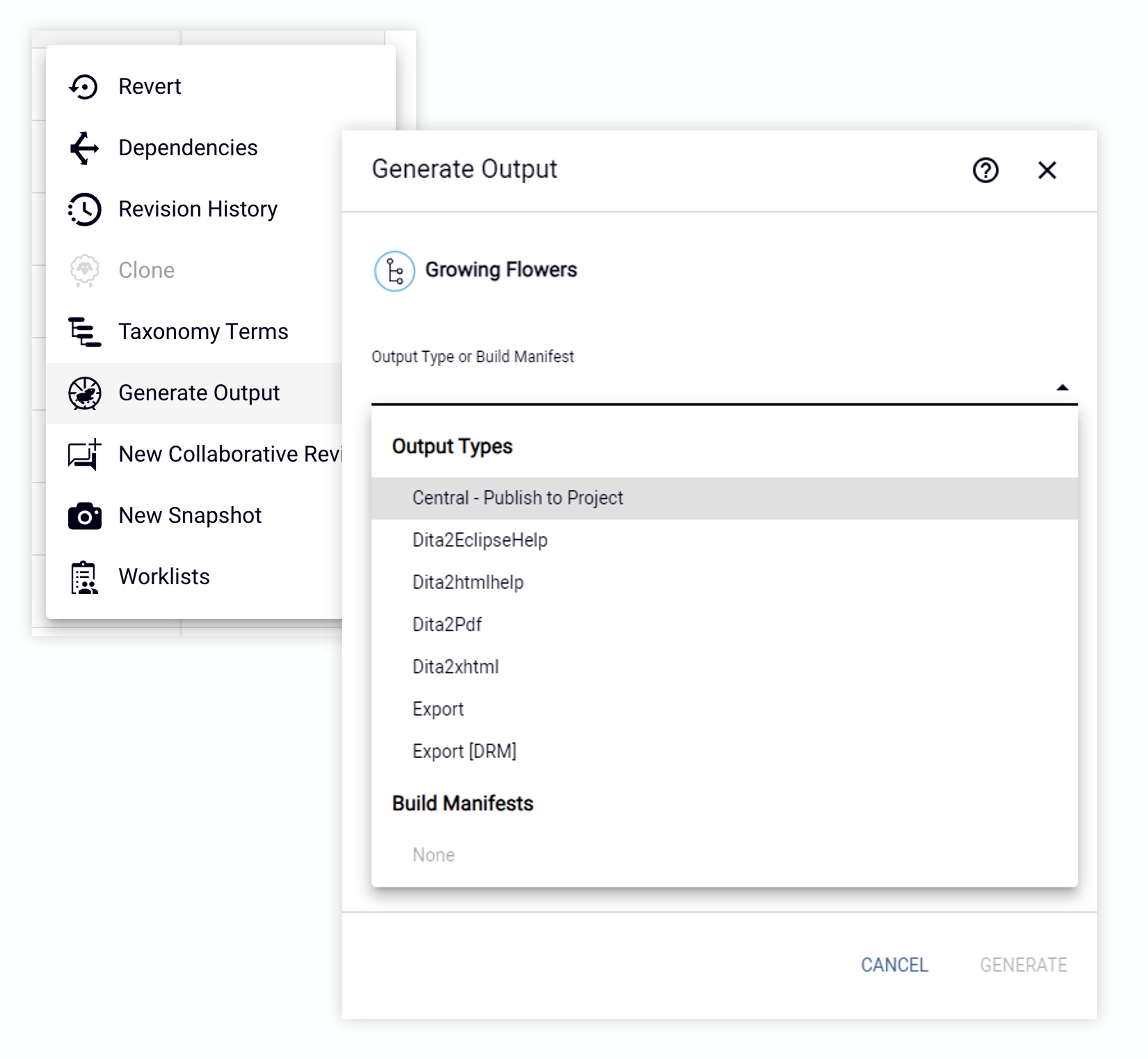Select New Snapshot menu entry

pyautogui.click(x=194, y=516)
